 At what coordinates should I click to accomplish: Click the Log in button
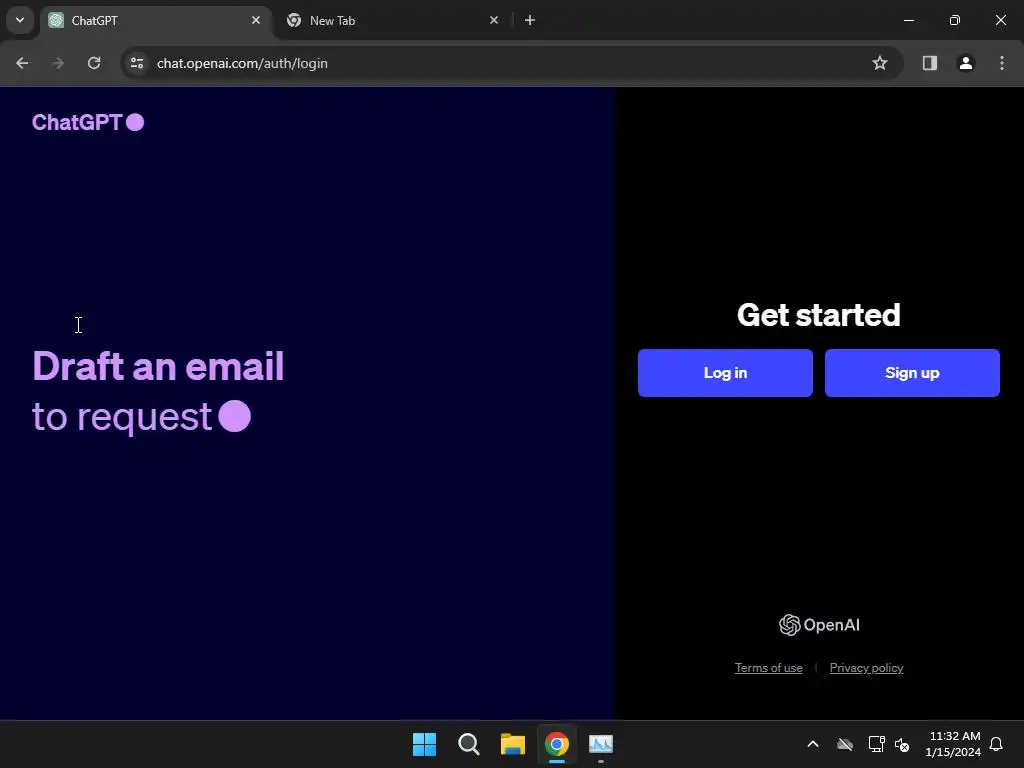(725, 373)
